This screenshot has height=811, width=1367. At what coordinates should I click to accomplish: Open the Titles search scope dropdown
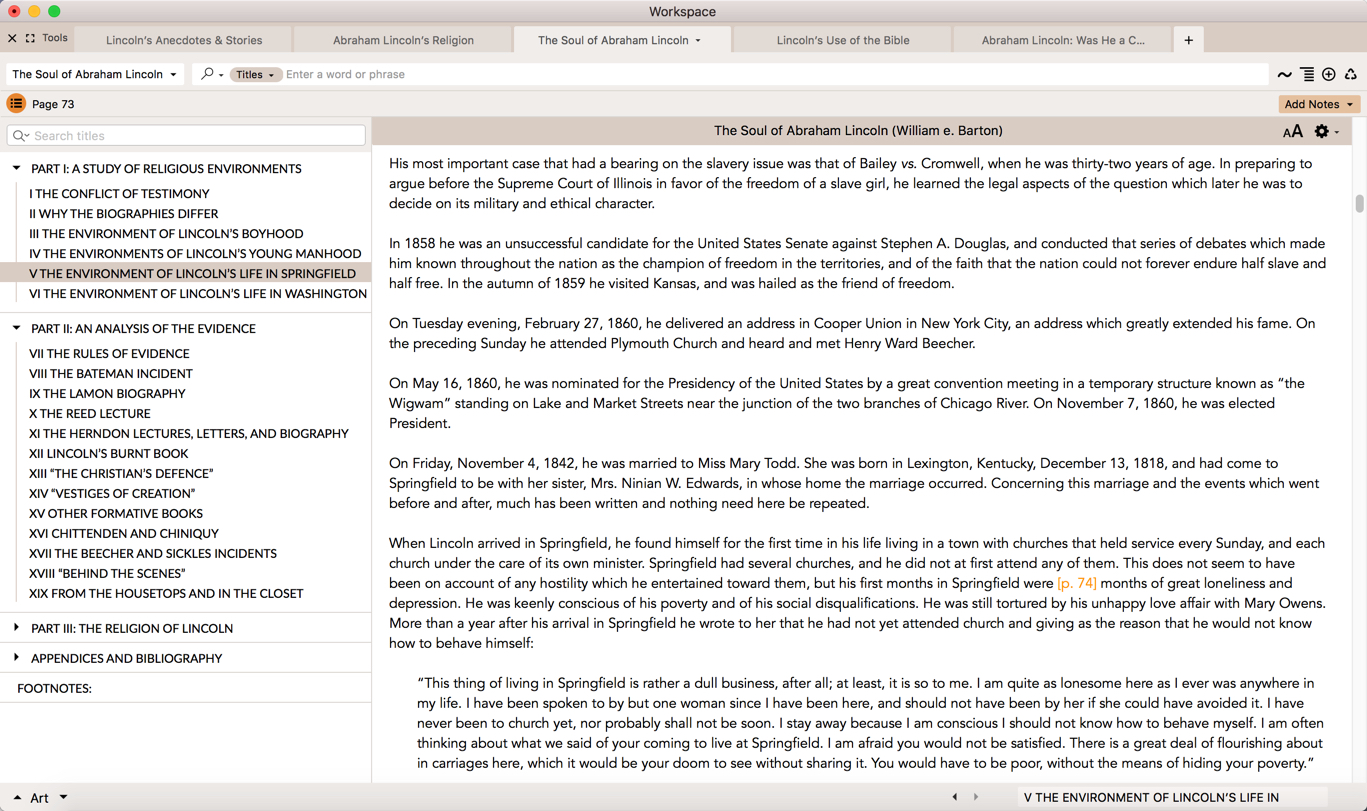[255, 74]
